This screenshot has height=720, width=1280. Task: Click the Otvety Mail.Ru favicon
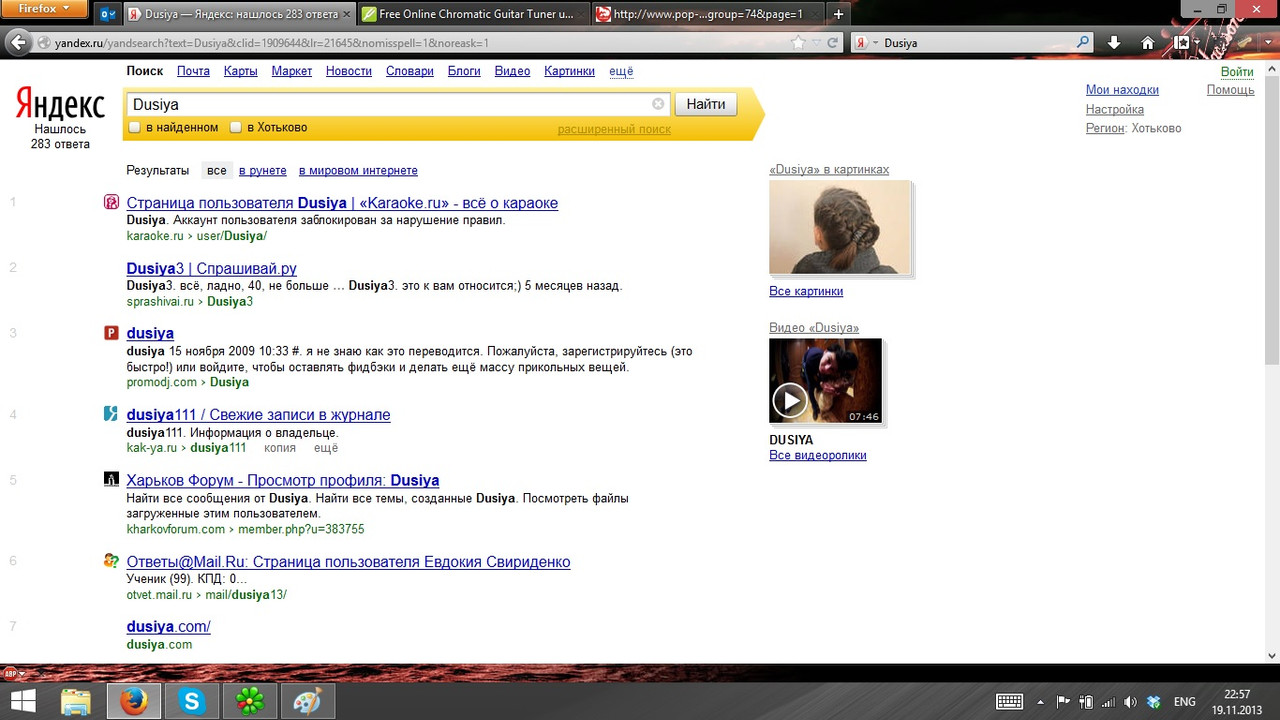112,561
